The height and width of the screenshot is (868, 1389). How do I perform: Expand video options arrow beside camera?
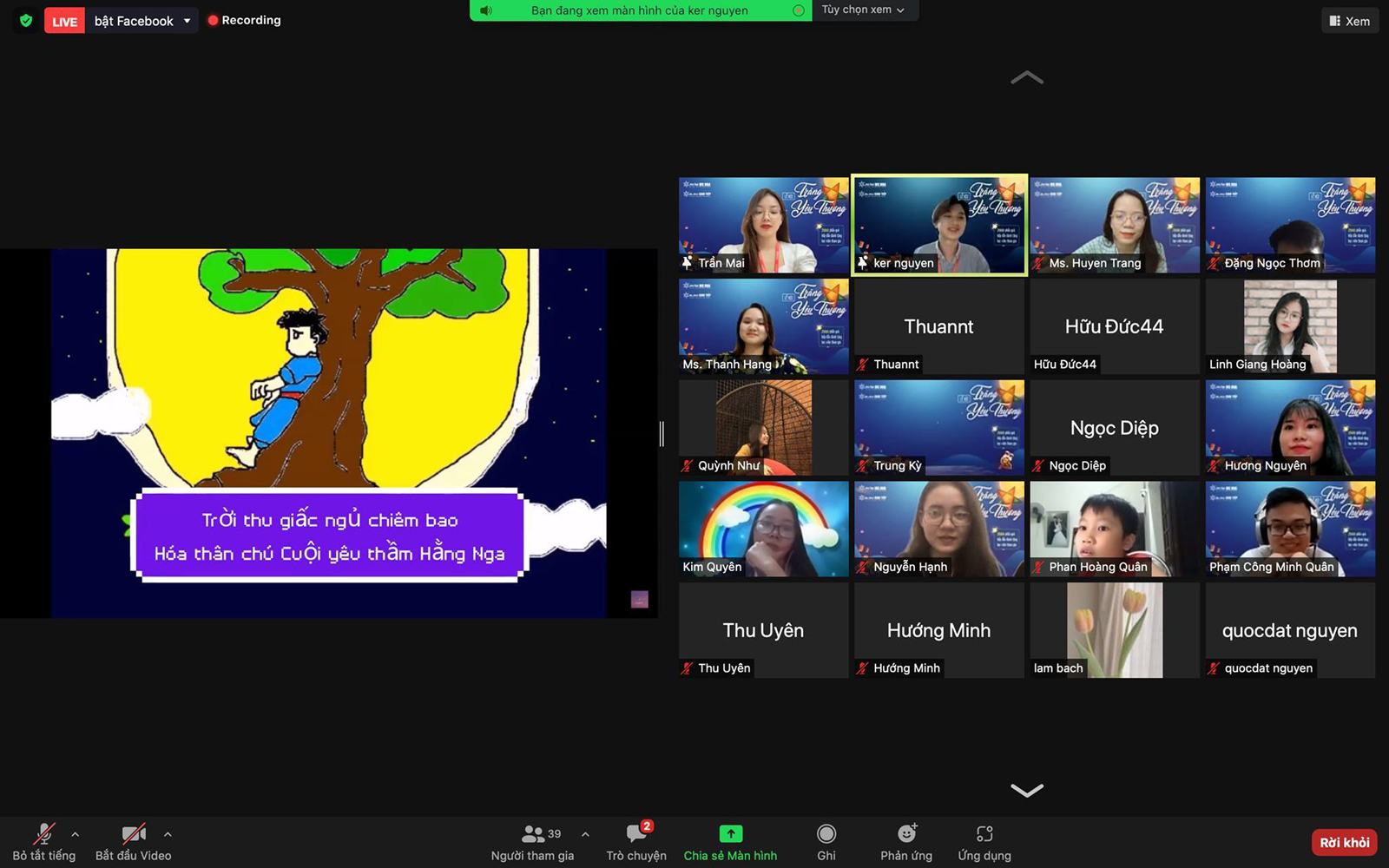pos(168,834)
